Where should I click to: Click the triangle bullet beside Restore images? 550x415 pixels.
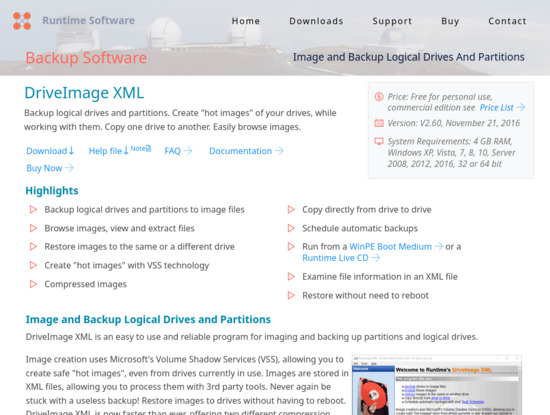[33, 247]
